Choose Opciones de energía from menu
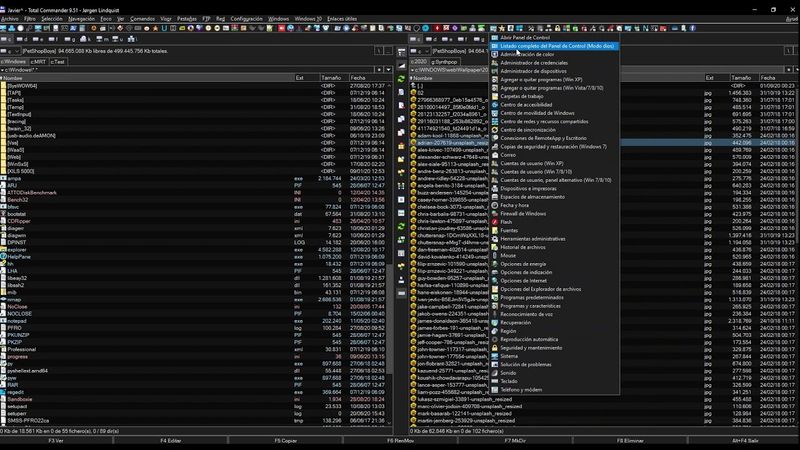Viewport: 800px width, 450px height. coord(523,263)
